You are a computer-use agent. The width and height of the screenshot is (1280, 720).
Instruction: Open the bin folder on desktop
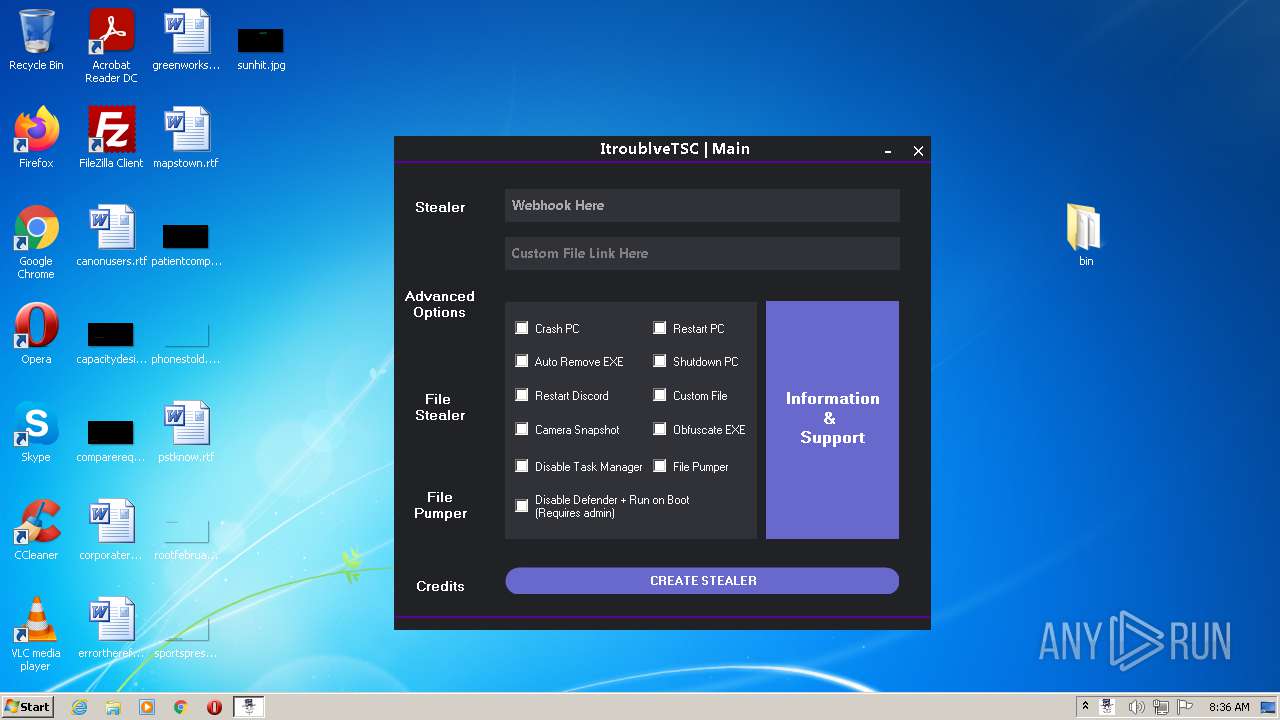(1085, 235)
